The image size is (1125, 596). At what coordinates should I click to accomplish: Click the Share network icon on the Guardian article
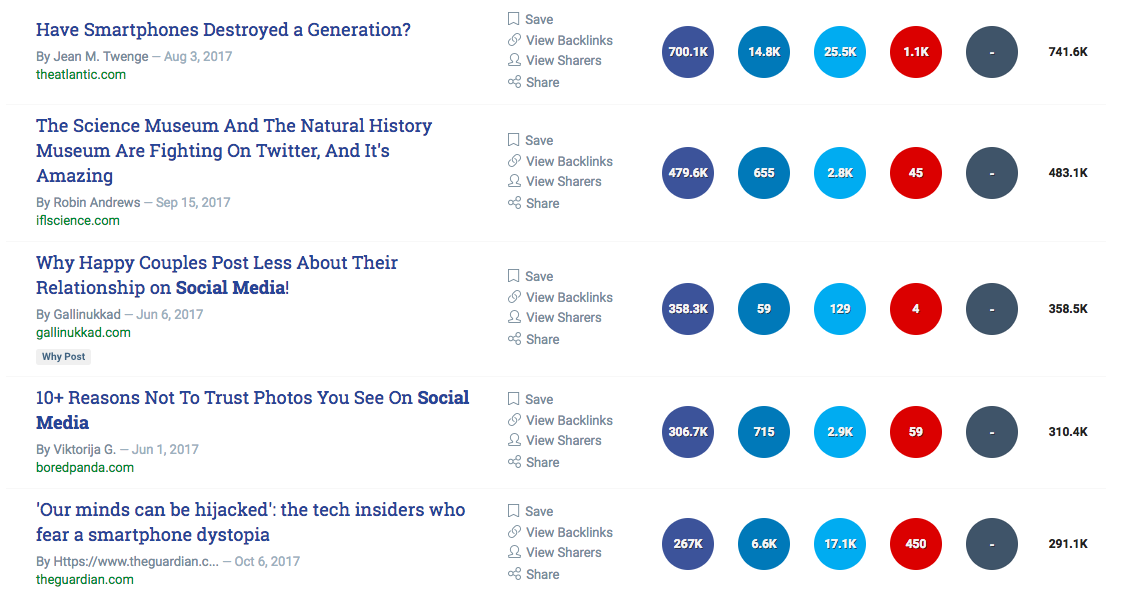(514, 573)
